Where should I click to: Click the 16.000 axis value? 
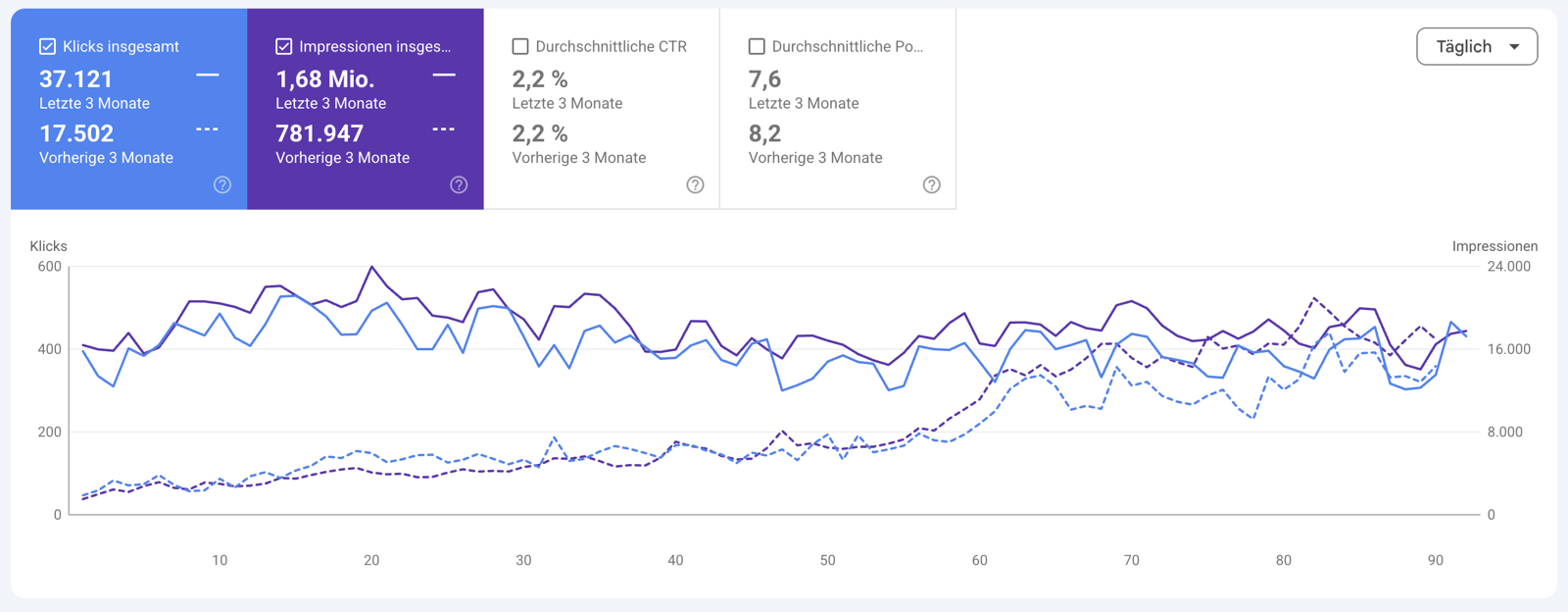1509,349
